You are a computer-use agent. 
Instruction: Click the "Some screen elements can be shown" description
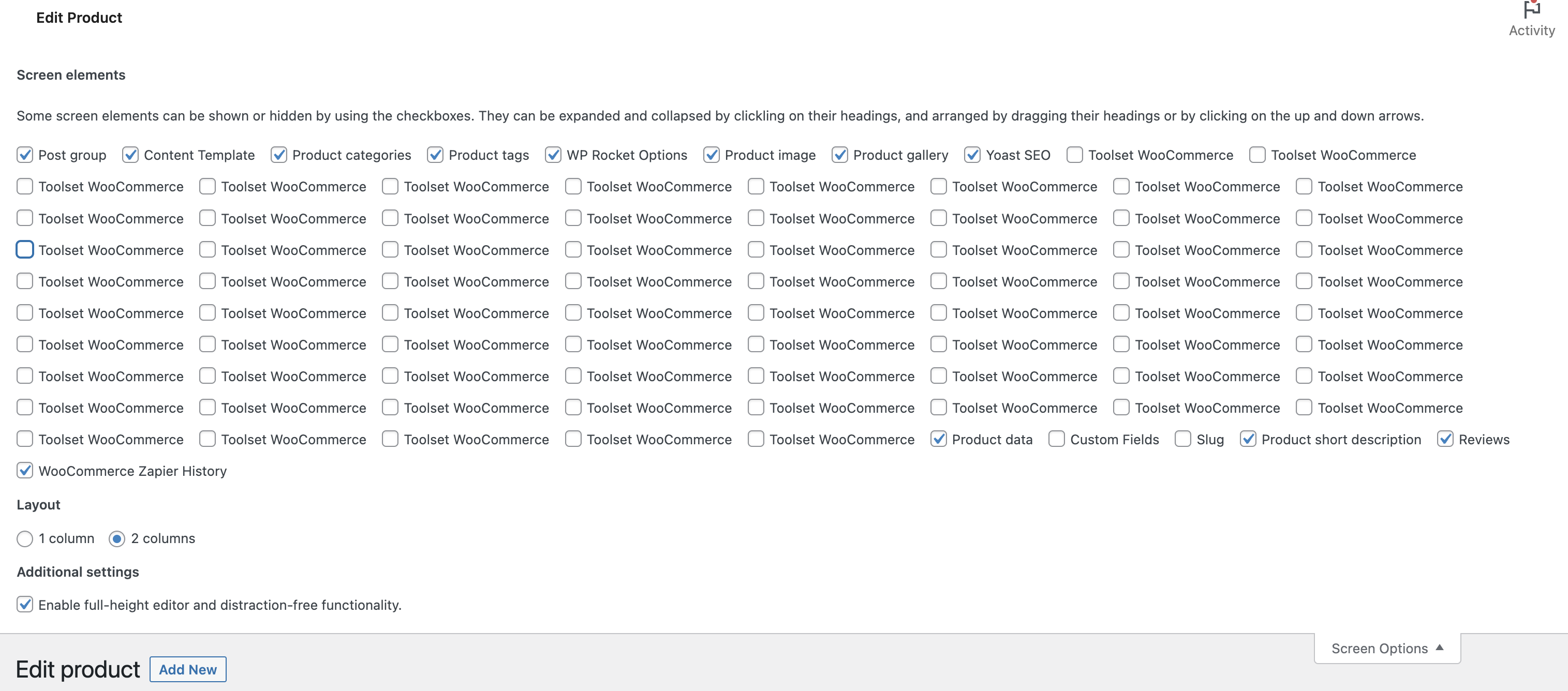pyautogui.click(x=720, y=115)
